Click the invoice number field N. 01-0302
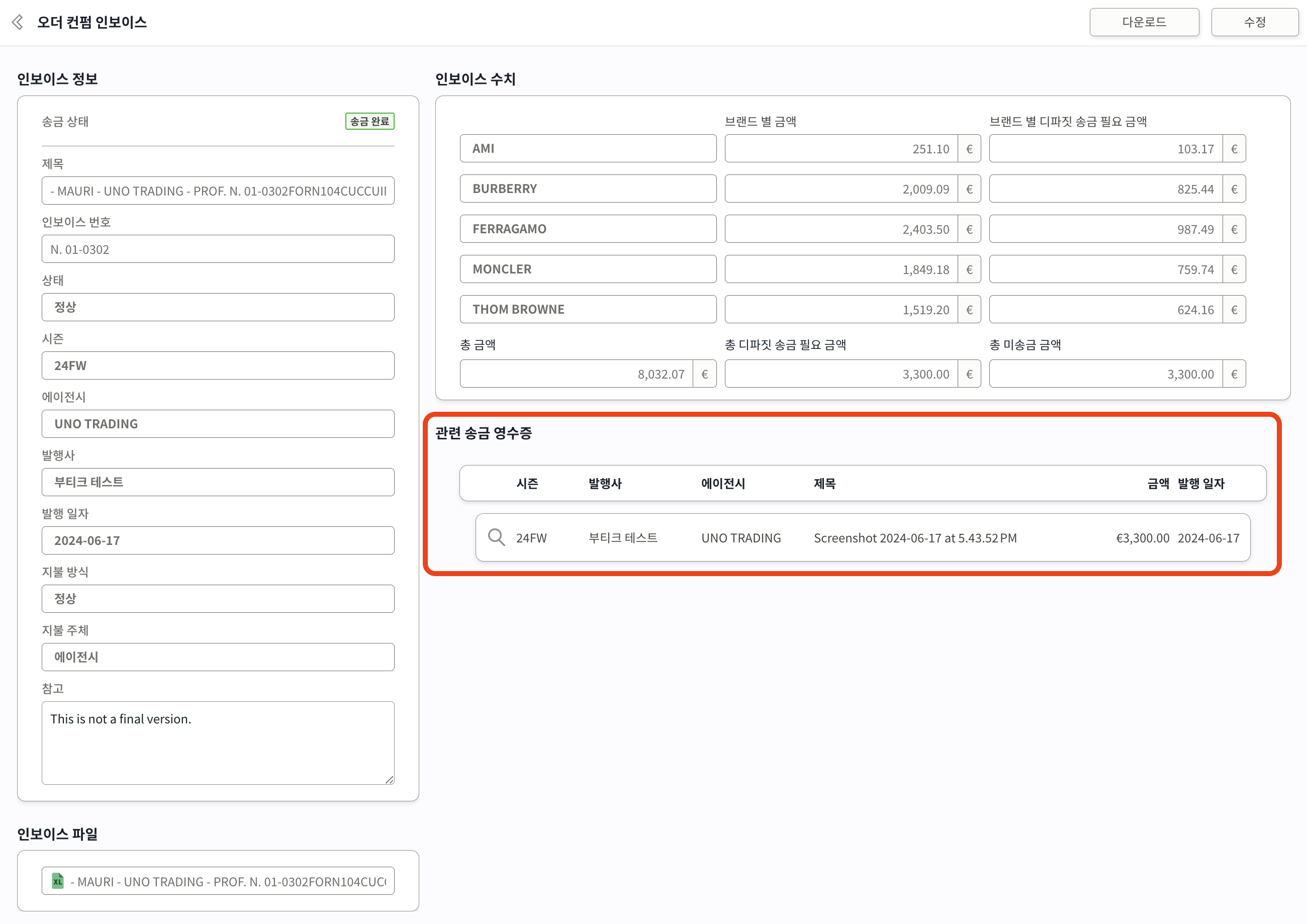 pos(218,249)
